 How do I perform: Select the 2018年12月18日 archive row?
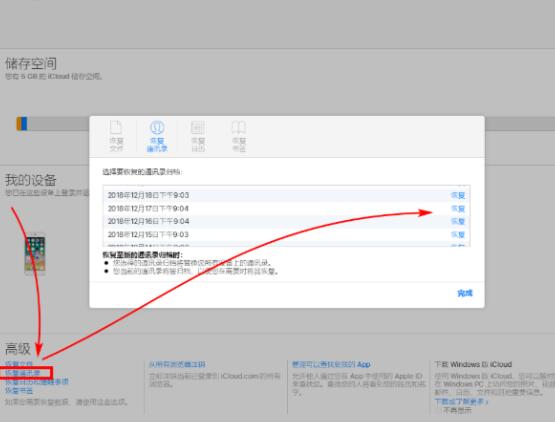click(x=286, y=195)
